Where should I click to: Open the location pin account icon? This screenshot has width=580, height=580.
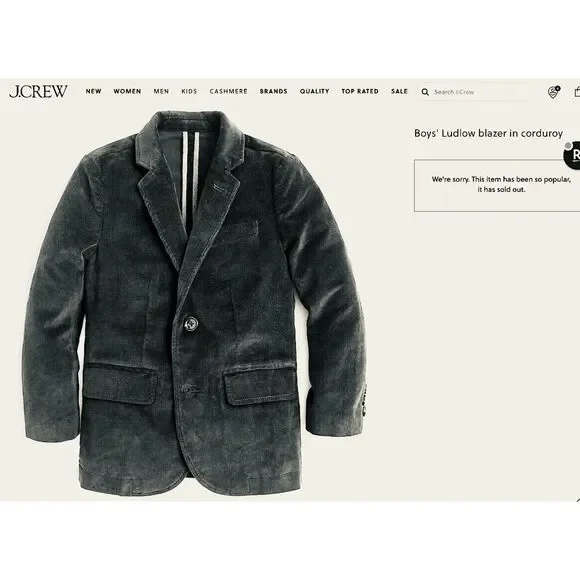click(553, 92)
